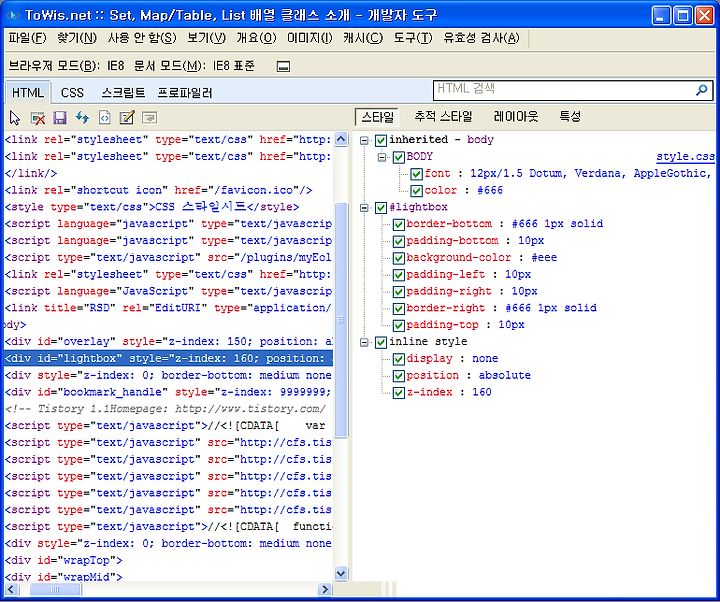Toggle inline style group checkbox
This screenshot has height=602, width=720.
click(381, 343)
